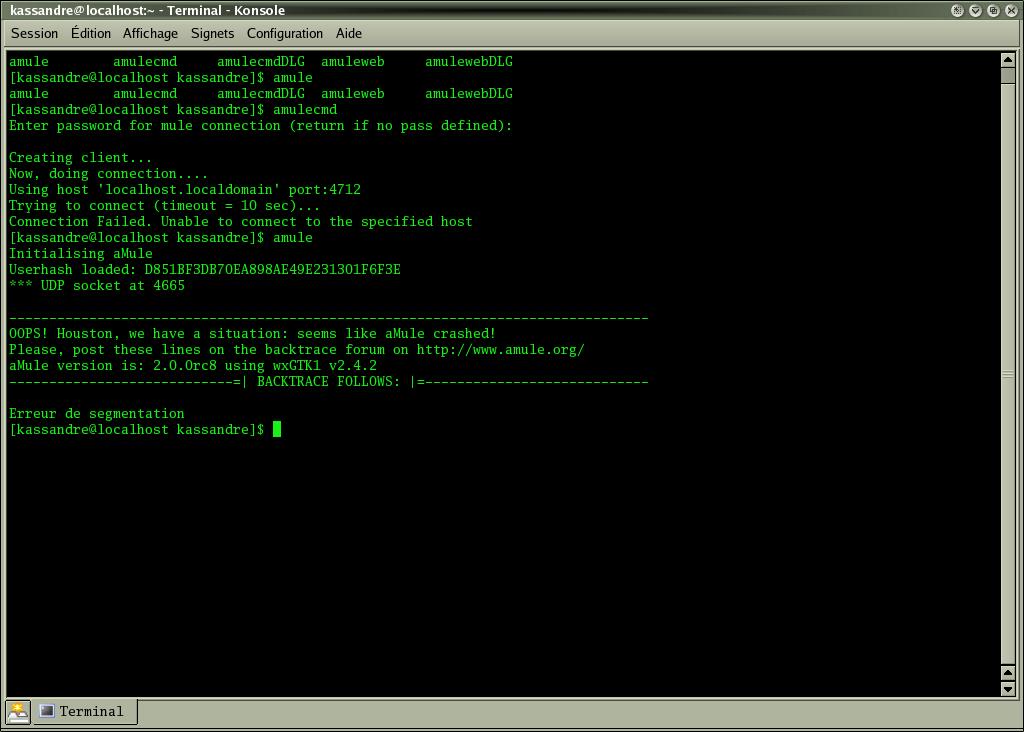Click the scrollbar thumb handle

[1008, 375]
